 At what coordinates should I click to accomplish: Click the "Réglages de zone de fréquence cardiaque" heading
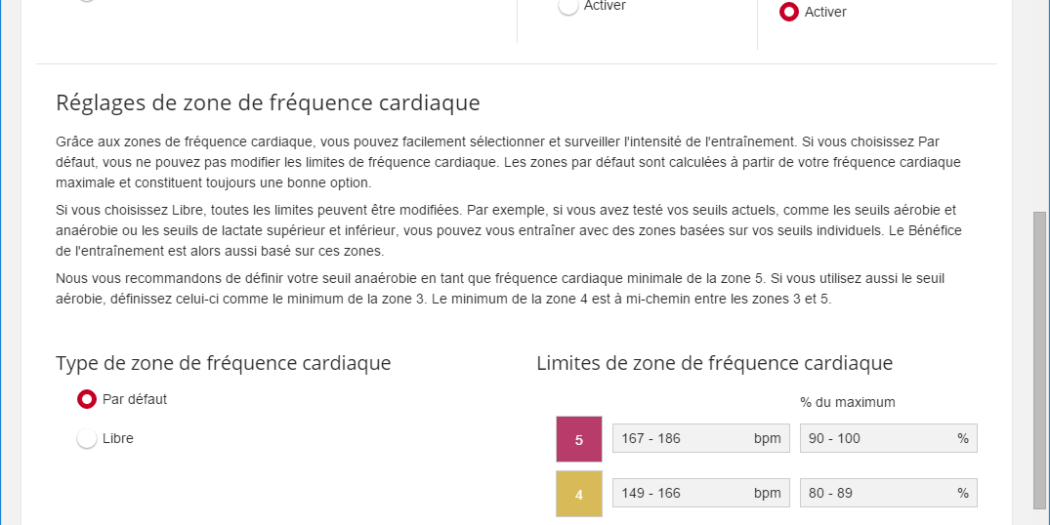click(x=268, y=103)
